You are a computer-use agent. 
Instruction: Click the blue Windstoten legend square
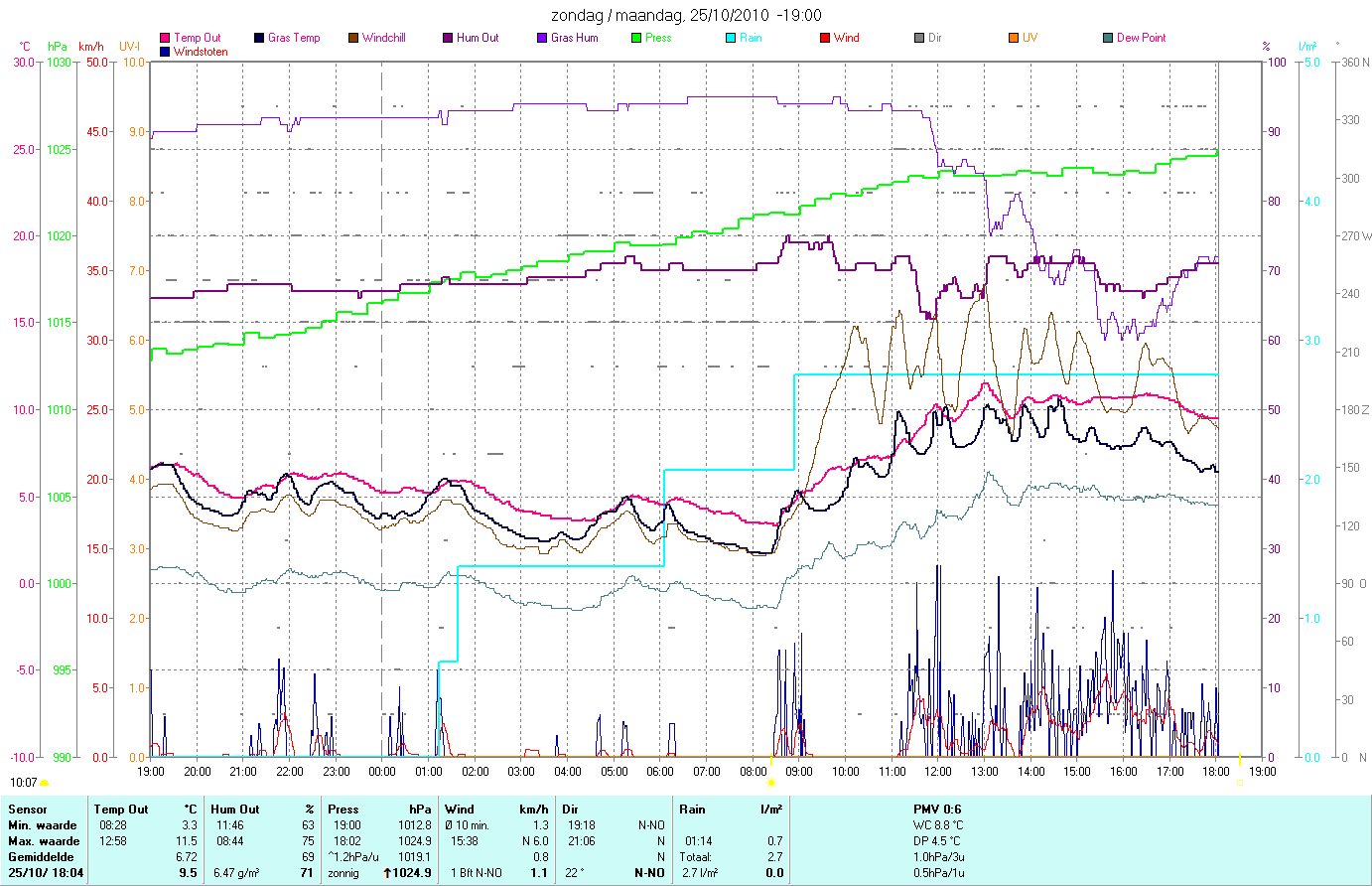(x=165, y=52)
